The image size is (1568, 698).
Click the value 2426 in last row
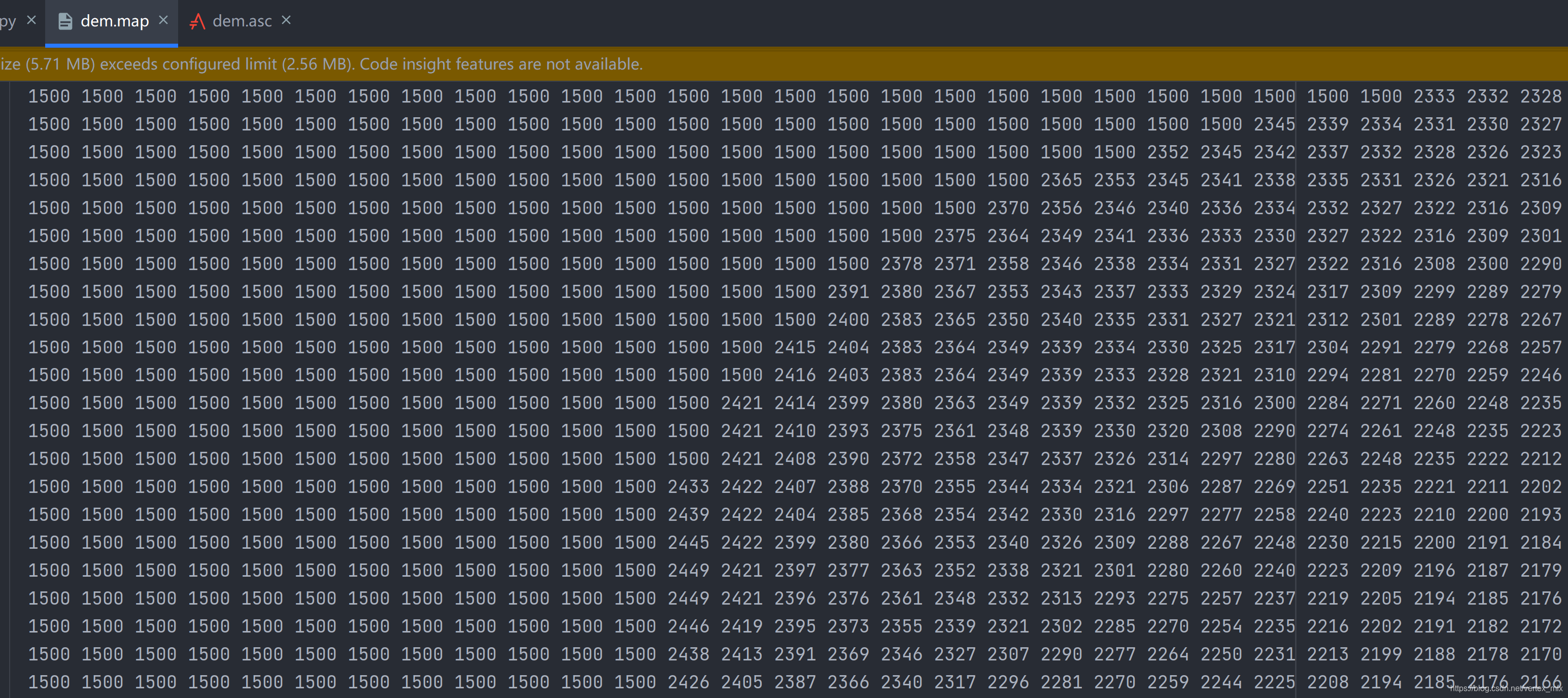coord(688,682)
